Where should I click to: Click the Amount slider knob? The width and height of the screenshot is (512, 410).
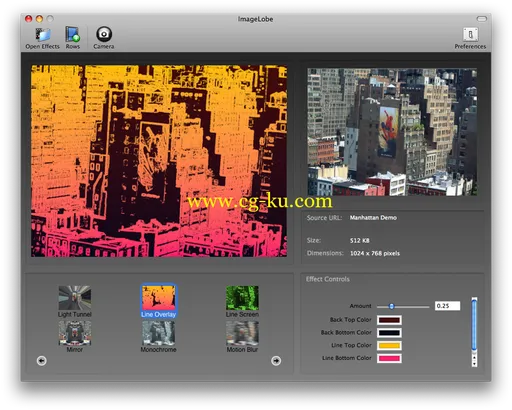coord(392,306)
